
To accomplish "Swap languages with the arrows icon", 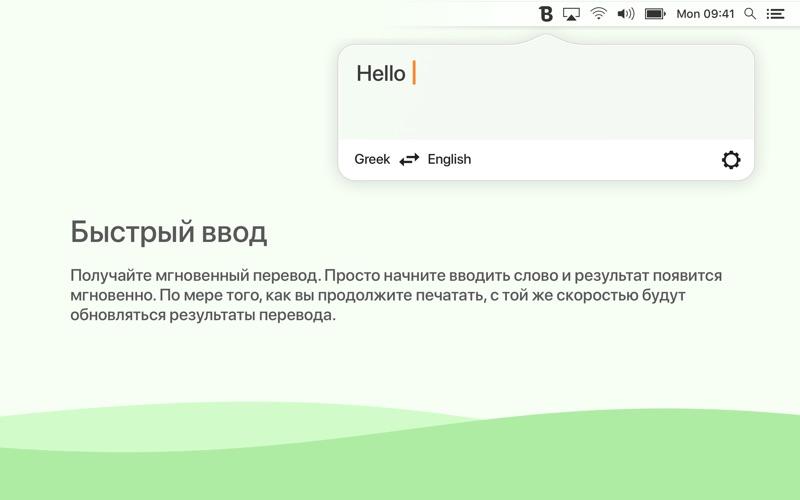I will pos(409,160).
